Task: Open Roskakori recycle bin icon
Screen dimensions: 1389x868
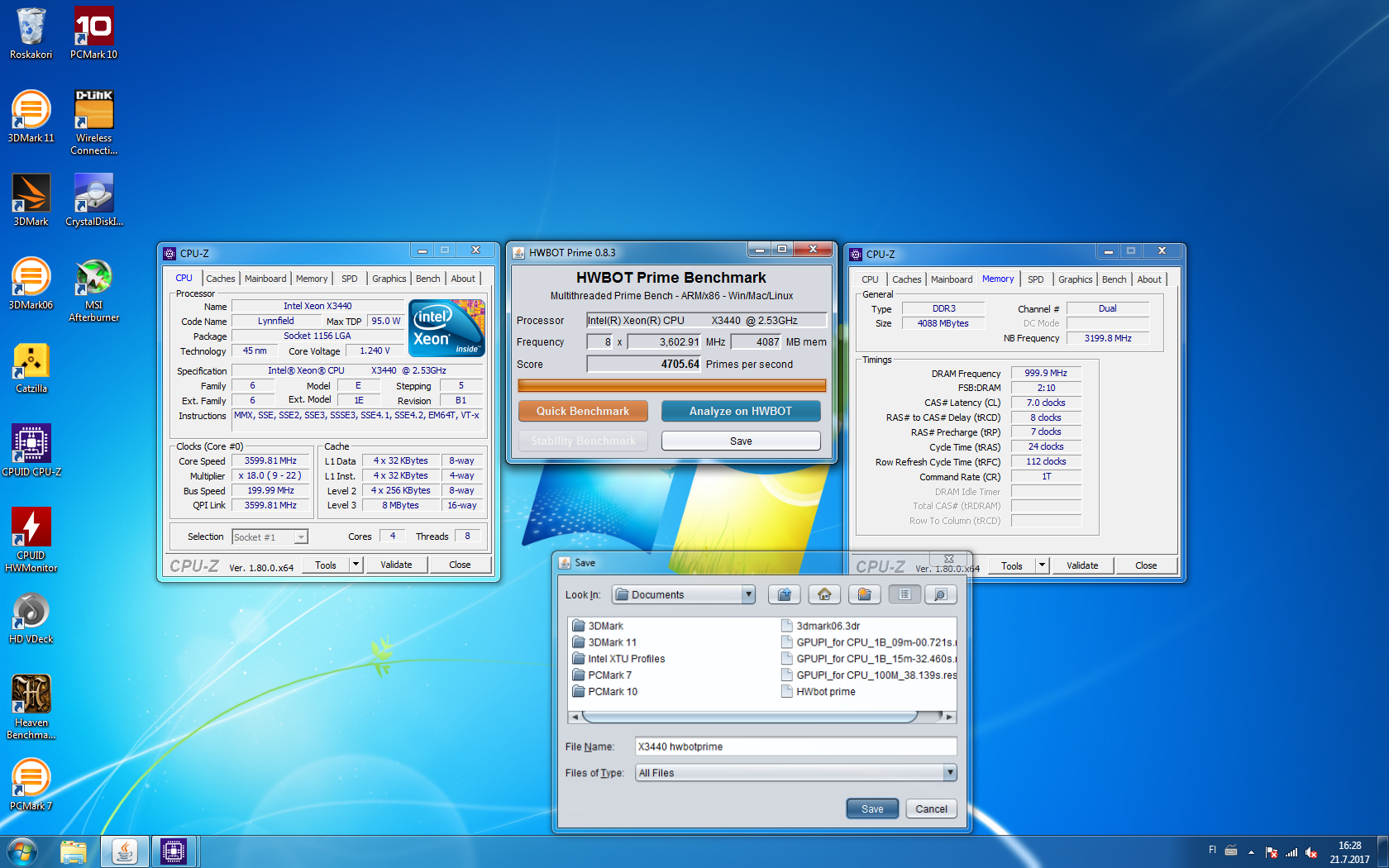Action: (31, 34)
